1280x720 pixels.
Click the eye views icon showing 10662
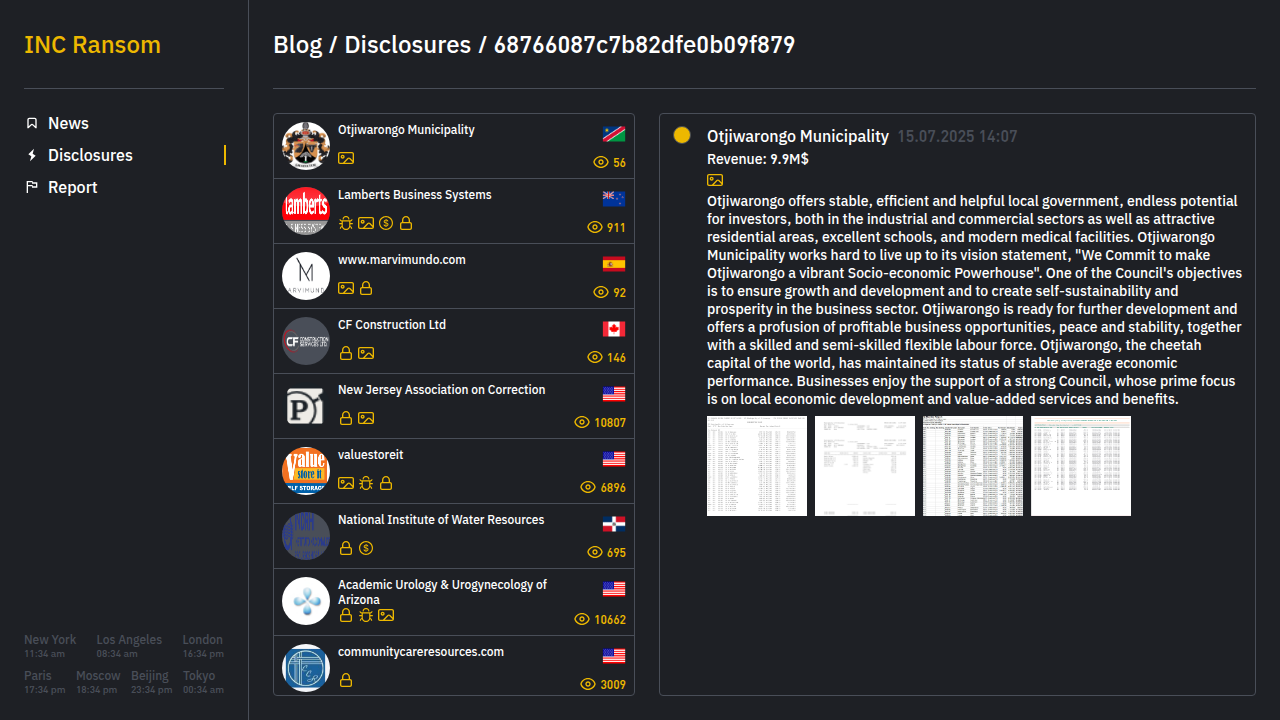pyautogui.click(x=583, y=619)
